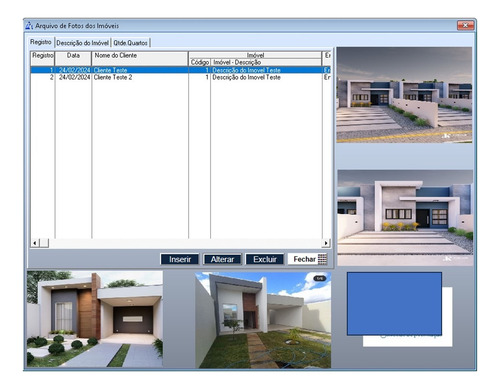Click the middle-right single house photo
The height and width of the screenshot is (390, 500).
point(405,218)
